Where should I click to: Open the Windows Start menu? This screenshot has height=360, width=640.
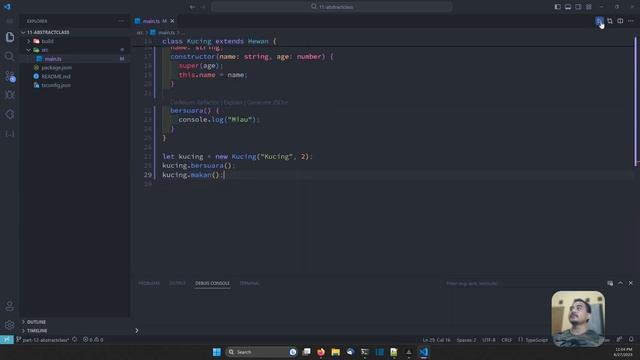pyautogui.click(x=217, y=352)
